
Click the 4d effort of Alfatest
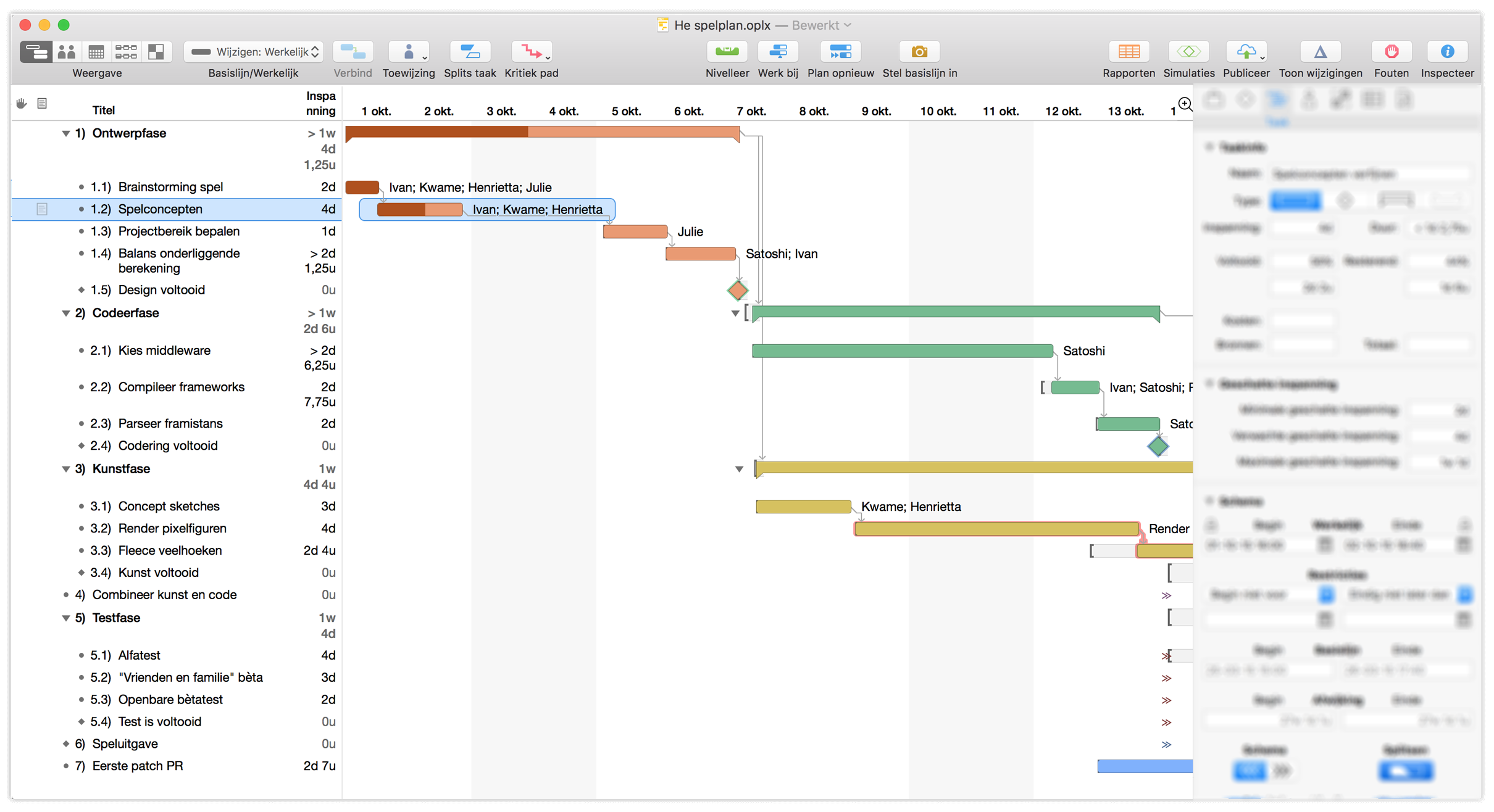point(328,655)
